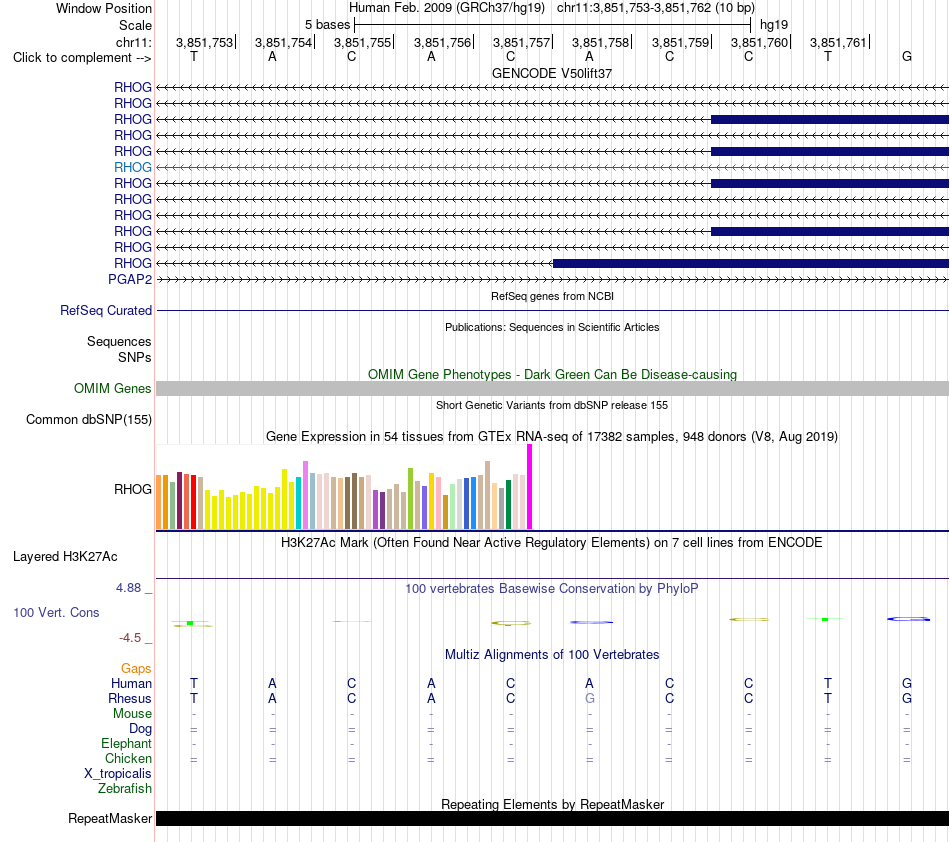The height and width of the screenshot is (842, 950).
Task: Click the gray OMIM Genes bar
Action: [552, 388]
